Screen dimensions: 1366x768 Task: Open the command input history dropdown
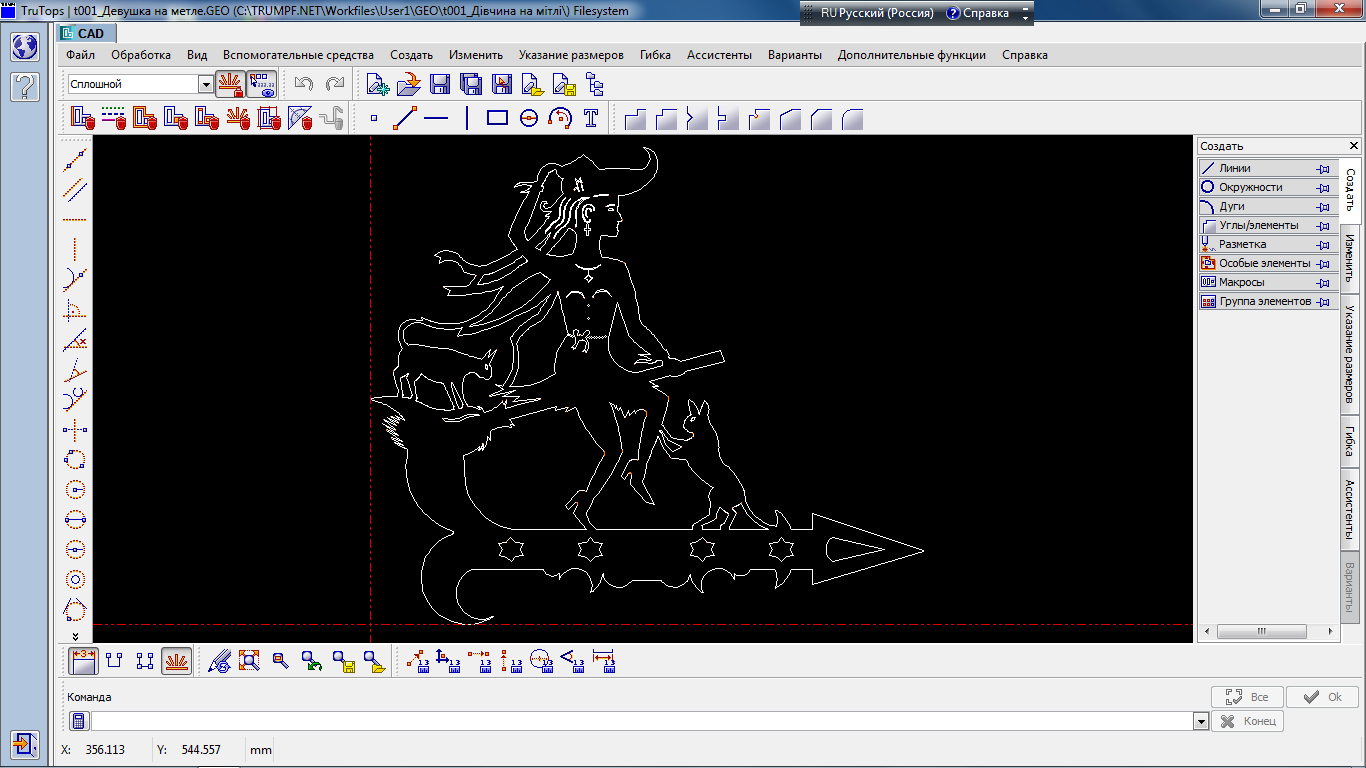tap(1201, 721)
